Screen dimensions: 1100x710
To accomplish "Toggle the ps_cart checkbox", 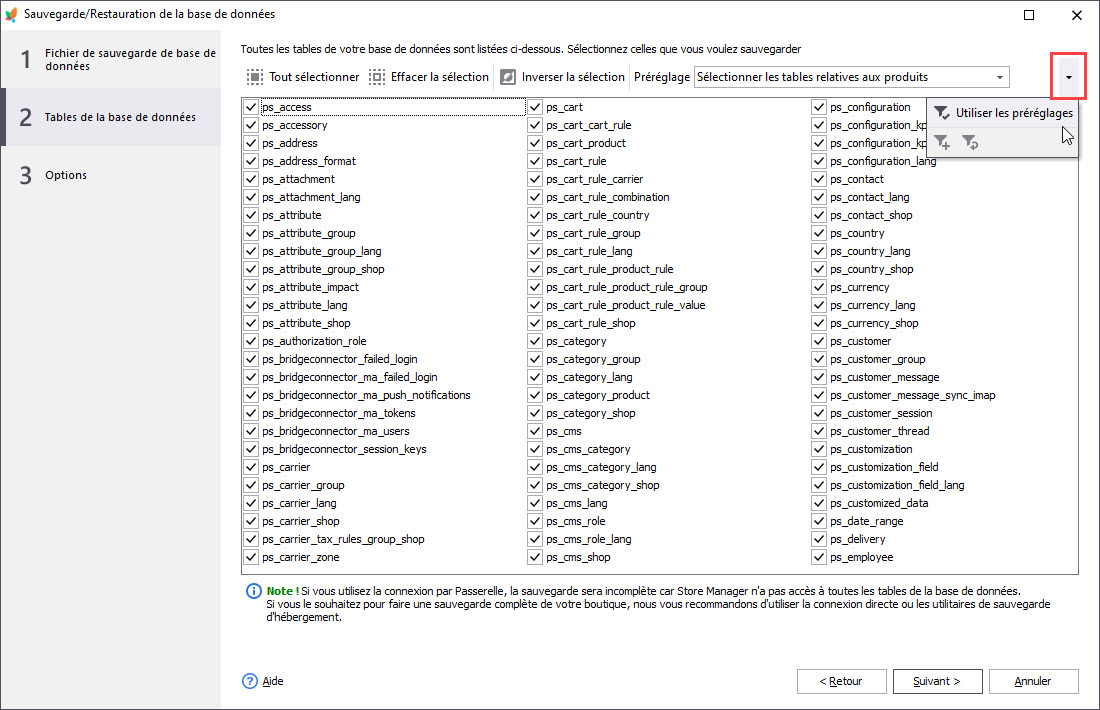I will [535, 107].
